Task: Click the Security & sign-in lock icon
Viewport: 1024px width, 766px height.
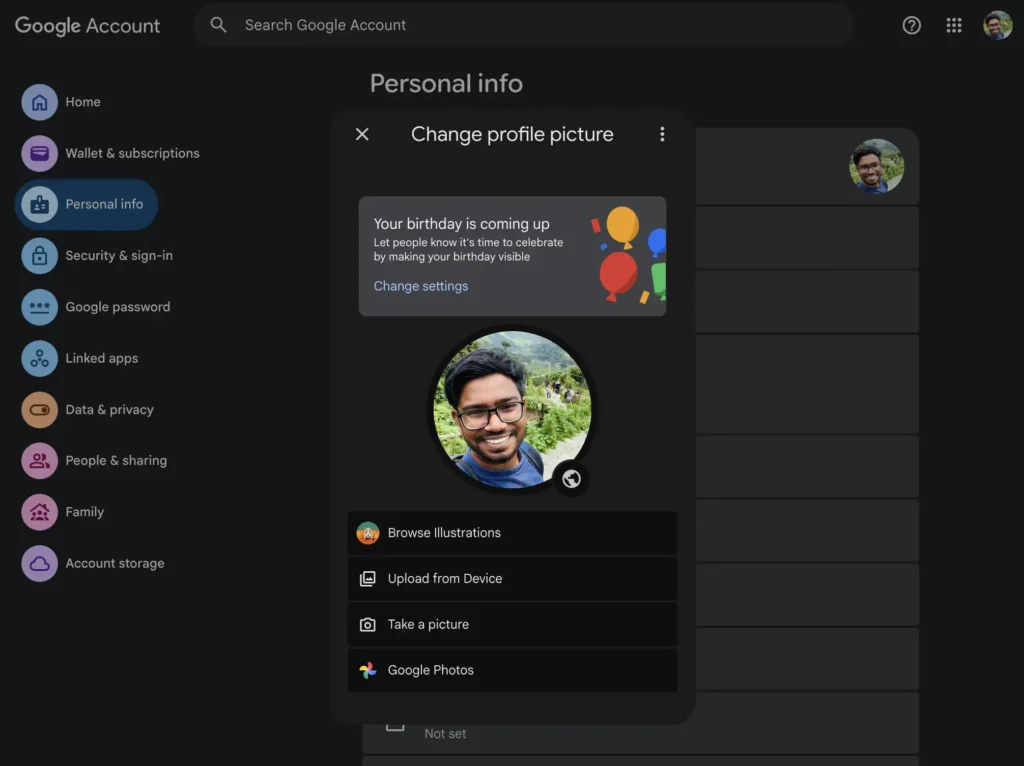Action: click(39, 255)
